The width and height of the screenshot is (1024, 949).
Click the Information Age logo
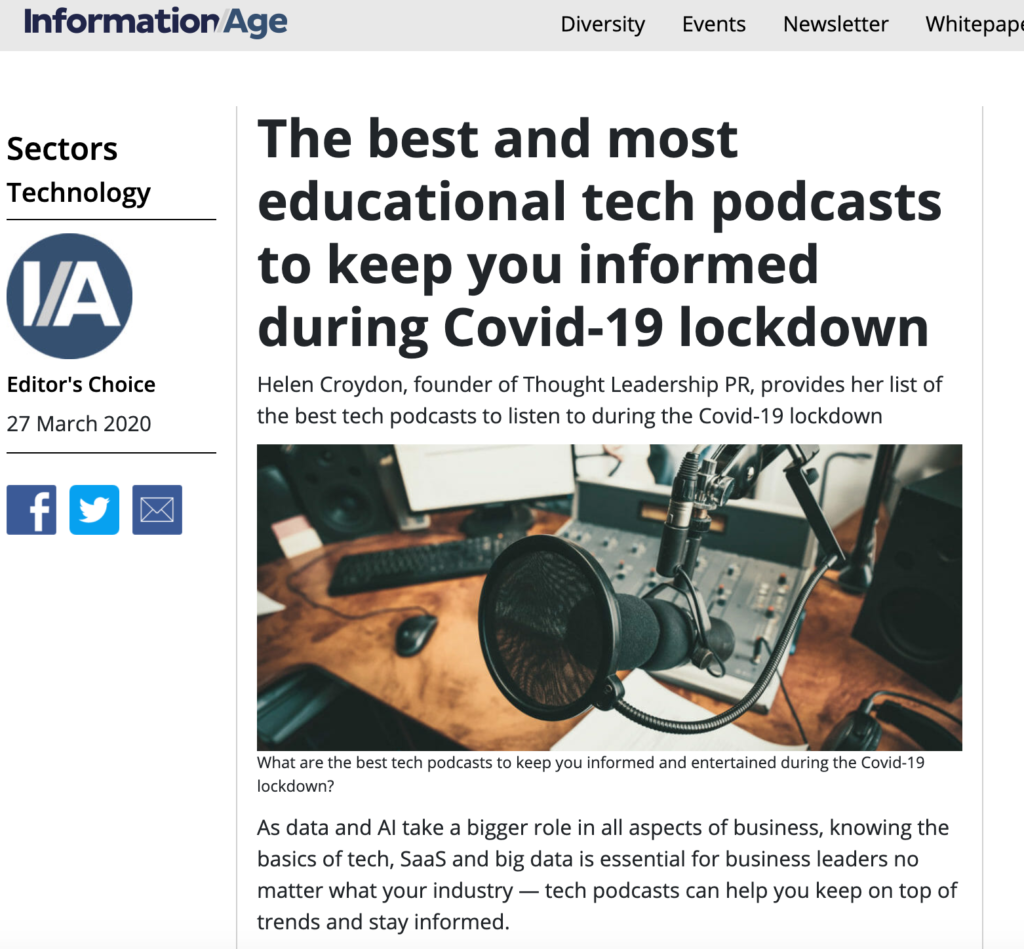tap(155, 22)
